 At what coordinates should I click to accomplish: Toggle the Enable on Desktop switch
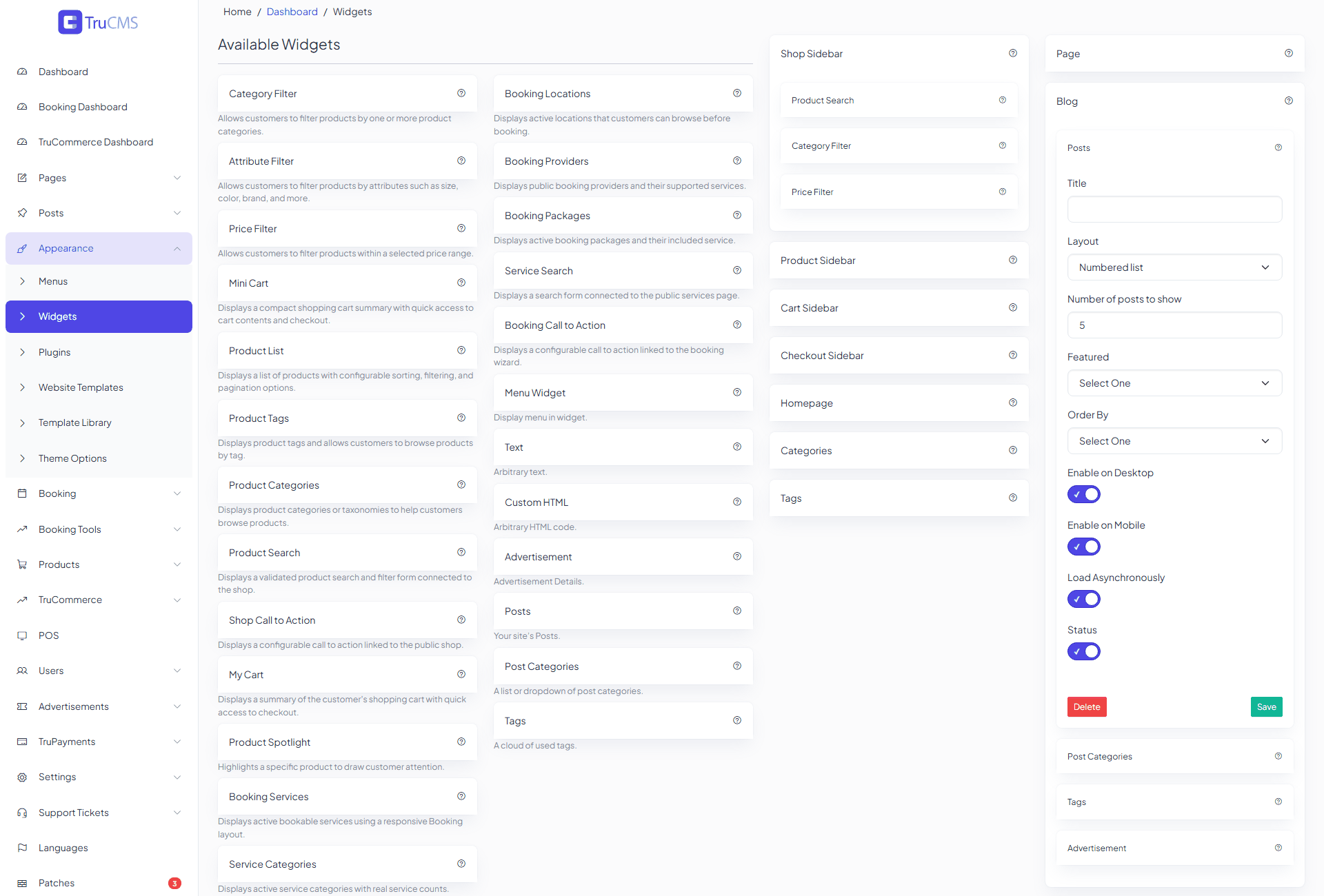click(1084, 494)
